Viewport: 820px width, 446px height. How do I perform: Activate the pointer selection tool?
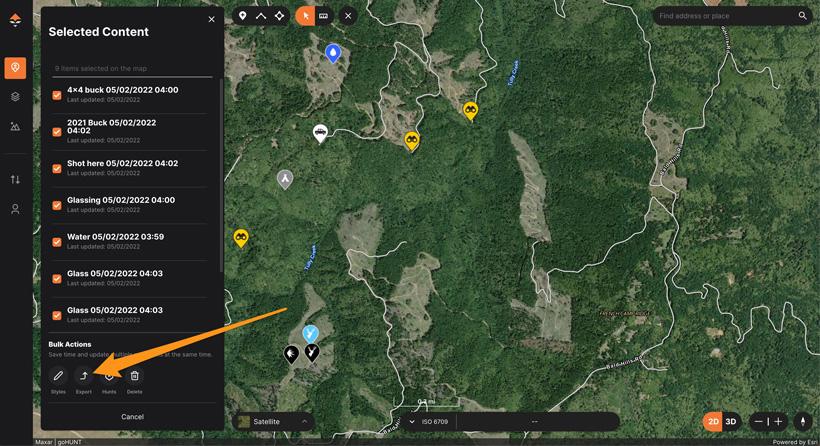point(305,16)
